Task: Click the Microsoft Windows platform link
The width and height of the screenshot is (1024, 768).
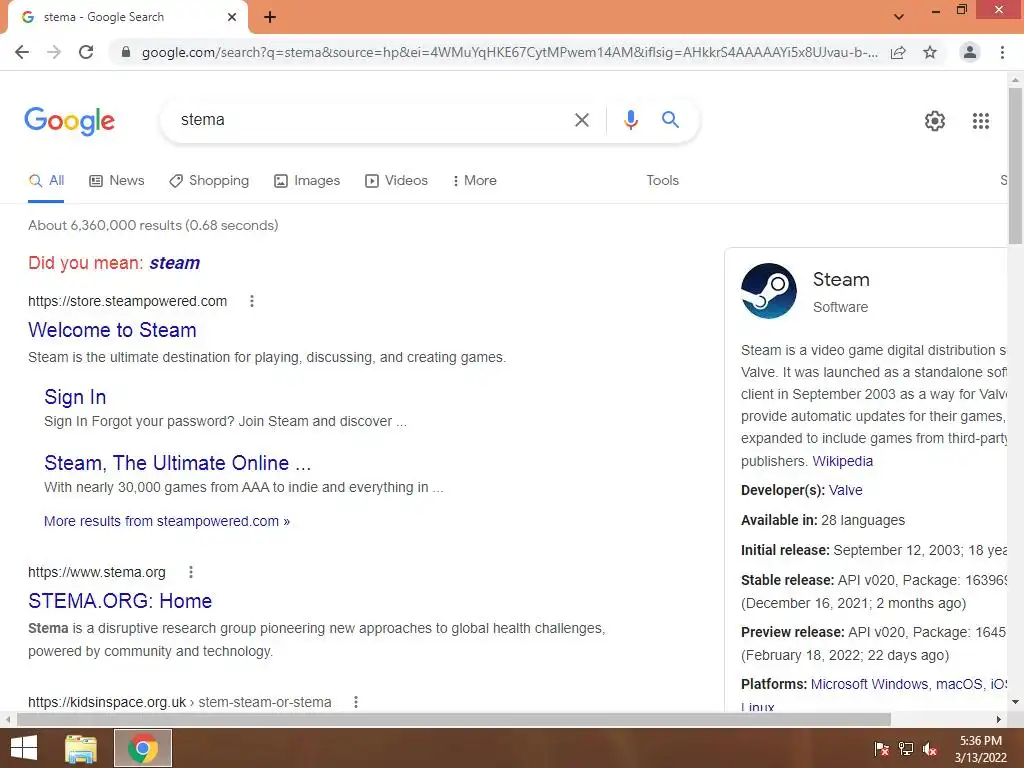Action: coord(869,684)
